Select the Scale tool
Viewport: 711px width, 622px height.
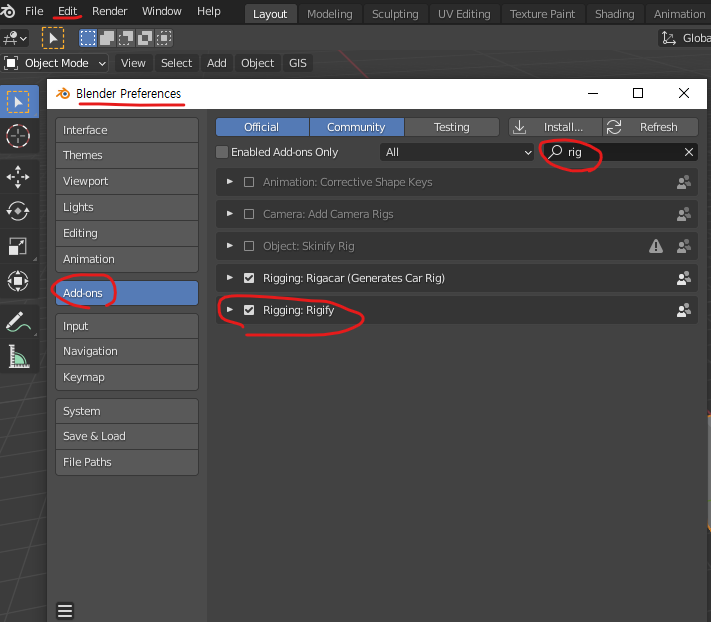[18, 247]
